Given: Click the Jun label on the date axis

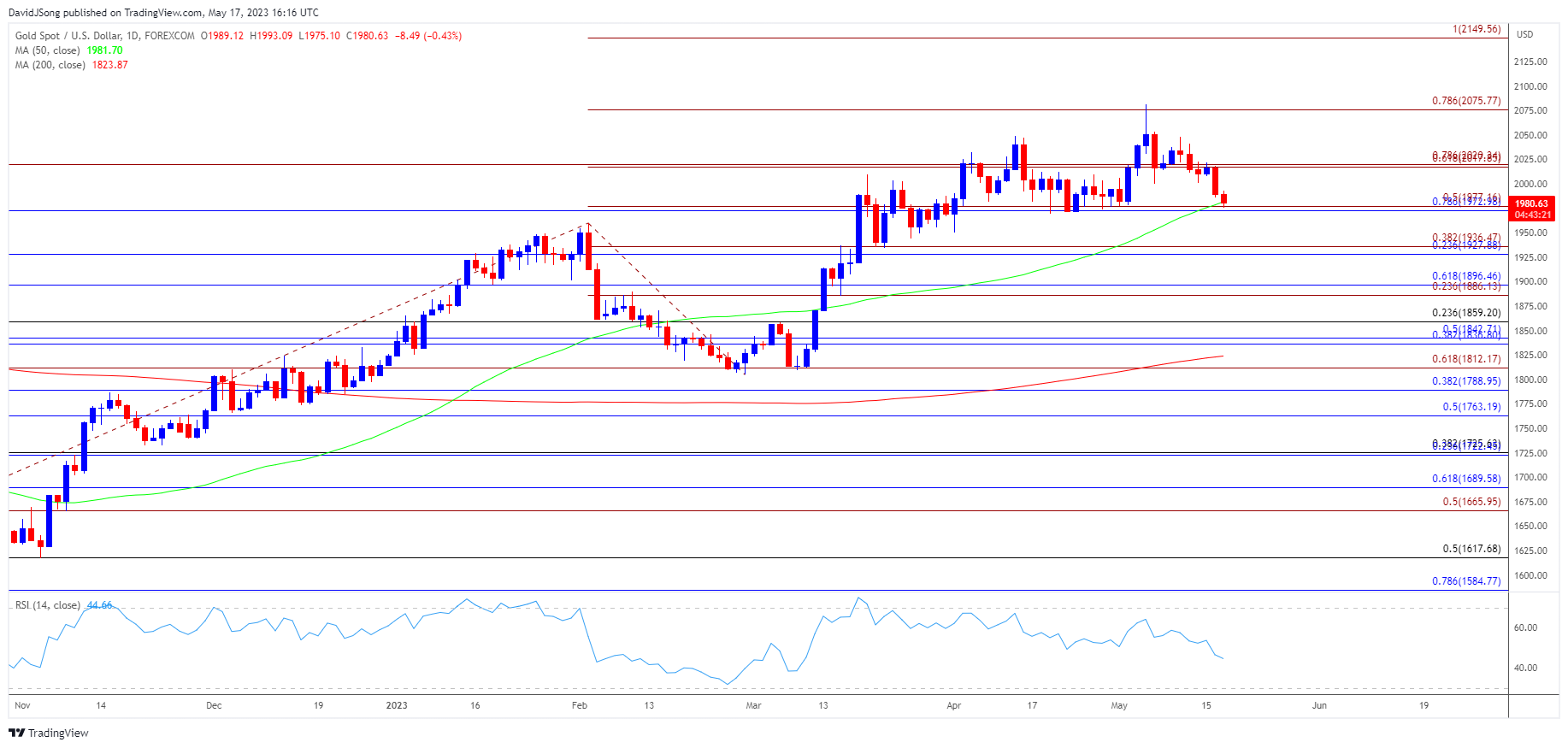Looking at the screenshot, I should pos(1319,705).
